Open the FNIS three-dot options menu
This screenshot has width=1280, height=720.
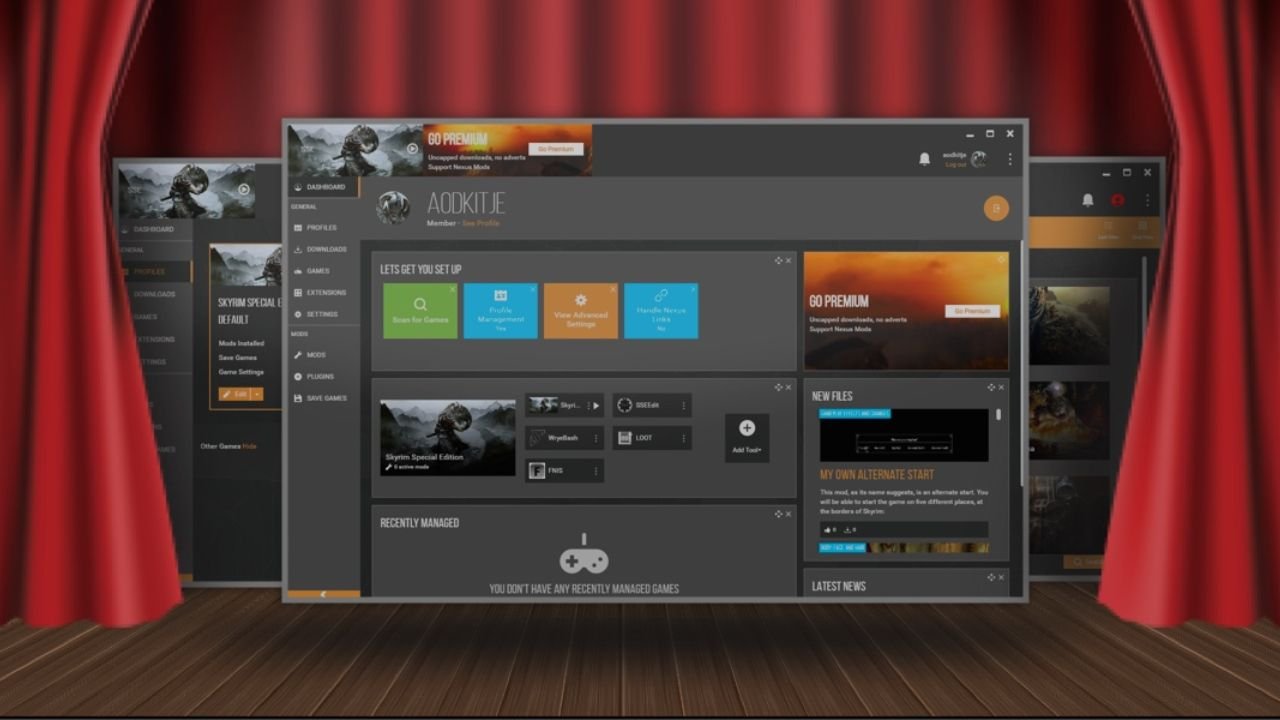(596, 471)
